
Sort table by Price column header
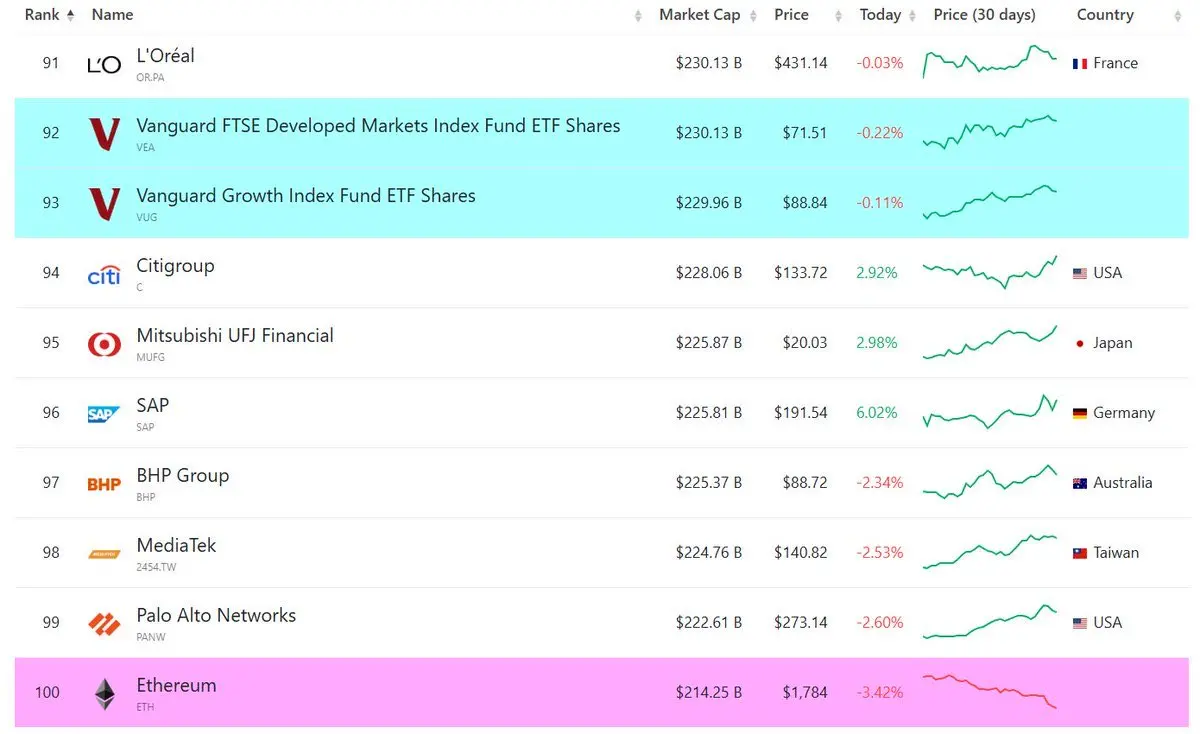tap(791, 15)
